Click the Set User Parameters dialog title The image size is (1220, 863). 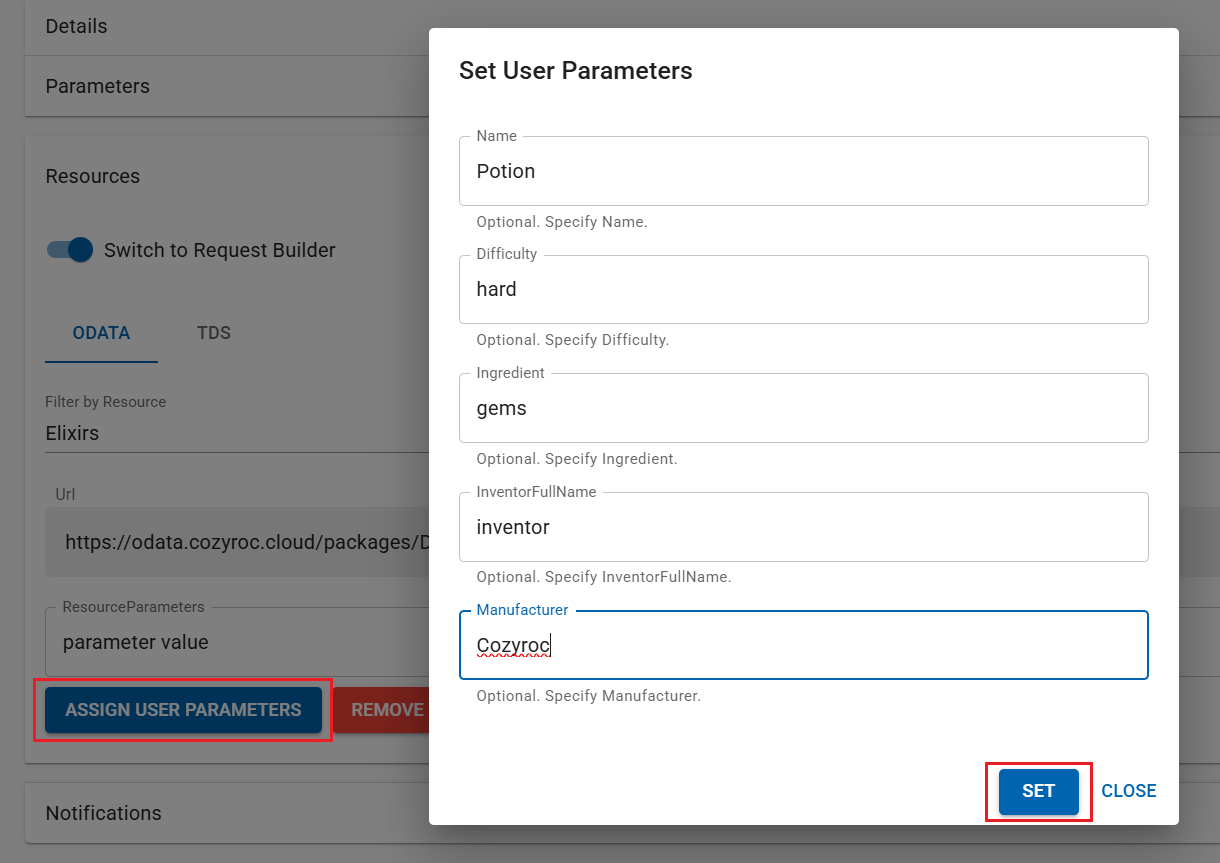pyautogui.click(x=575, y=71)
